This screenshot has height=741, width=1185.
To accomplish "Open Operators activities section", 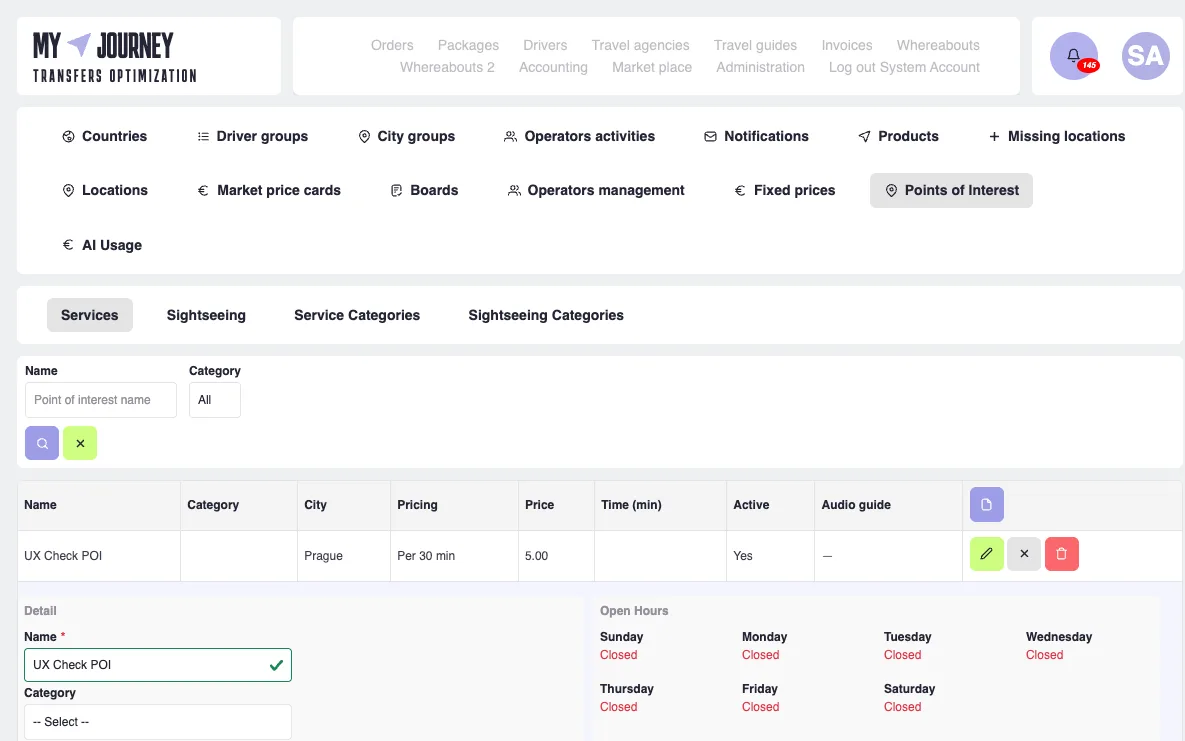I will (579, 136).
